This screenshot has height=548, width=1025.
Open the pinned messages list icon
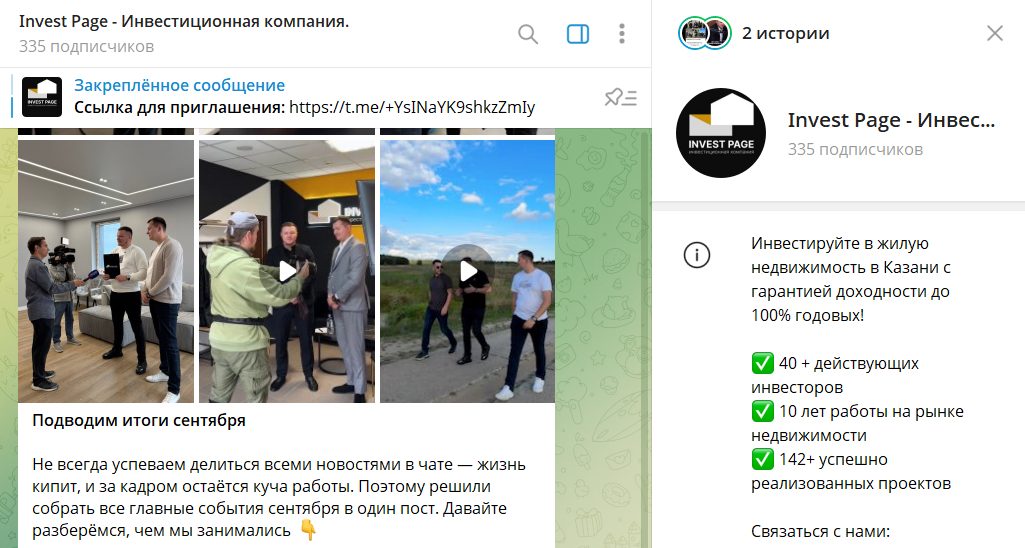click(x=620, y=97)
